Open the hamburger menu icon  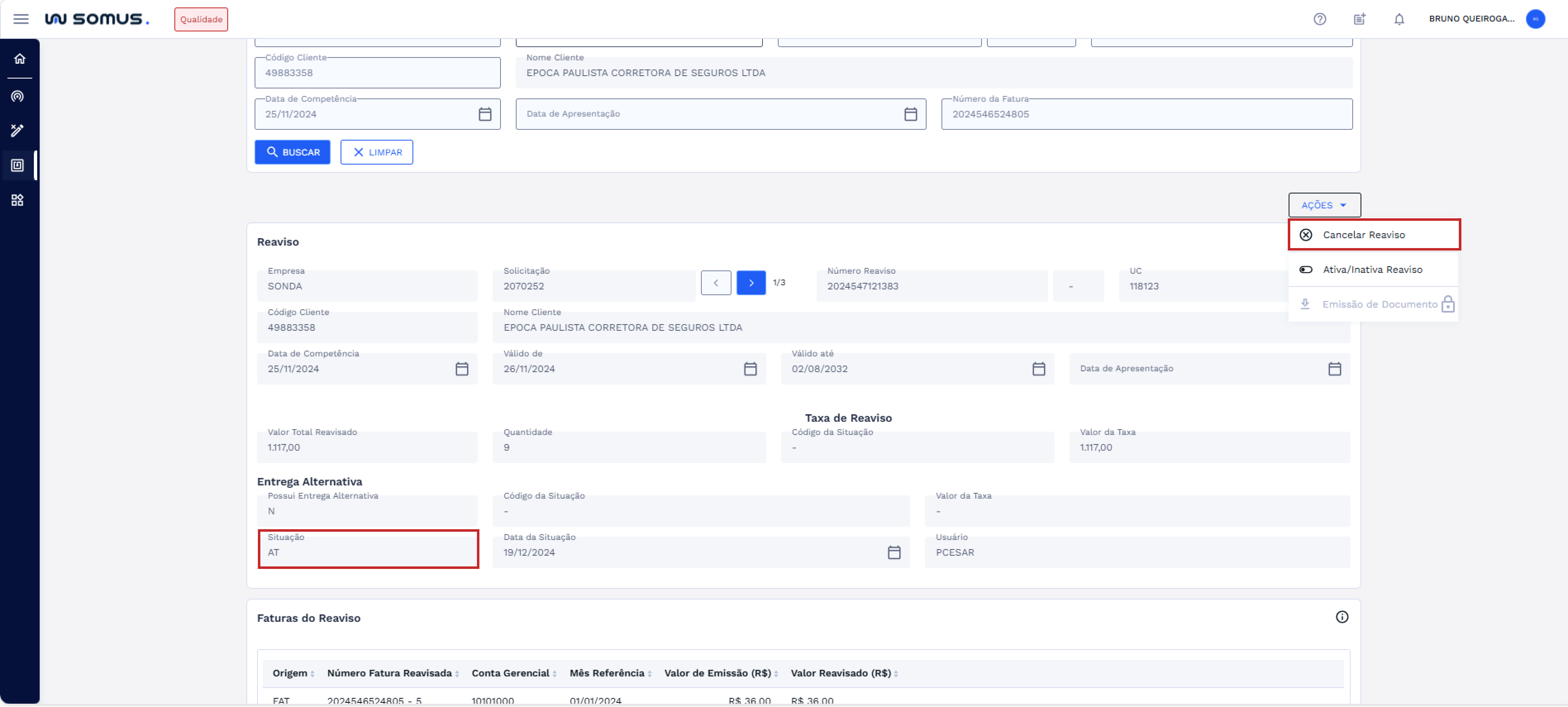tap(21, 19)
